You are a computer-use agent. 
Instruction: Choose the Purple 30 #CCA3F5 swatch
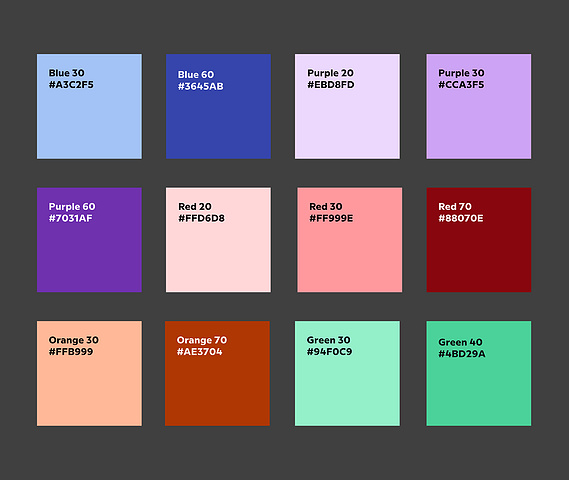[479, 106]
